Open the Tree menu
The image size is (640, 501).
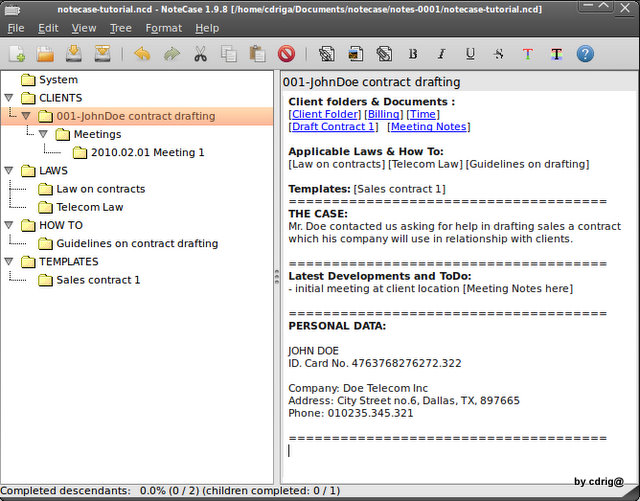(121, 28)
